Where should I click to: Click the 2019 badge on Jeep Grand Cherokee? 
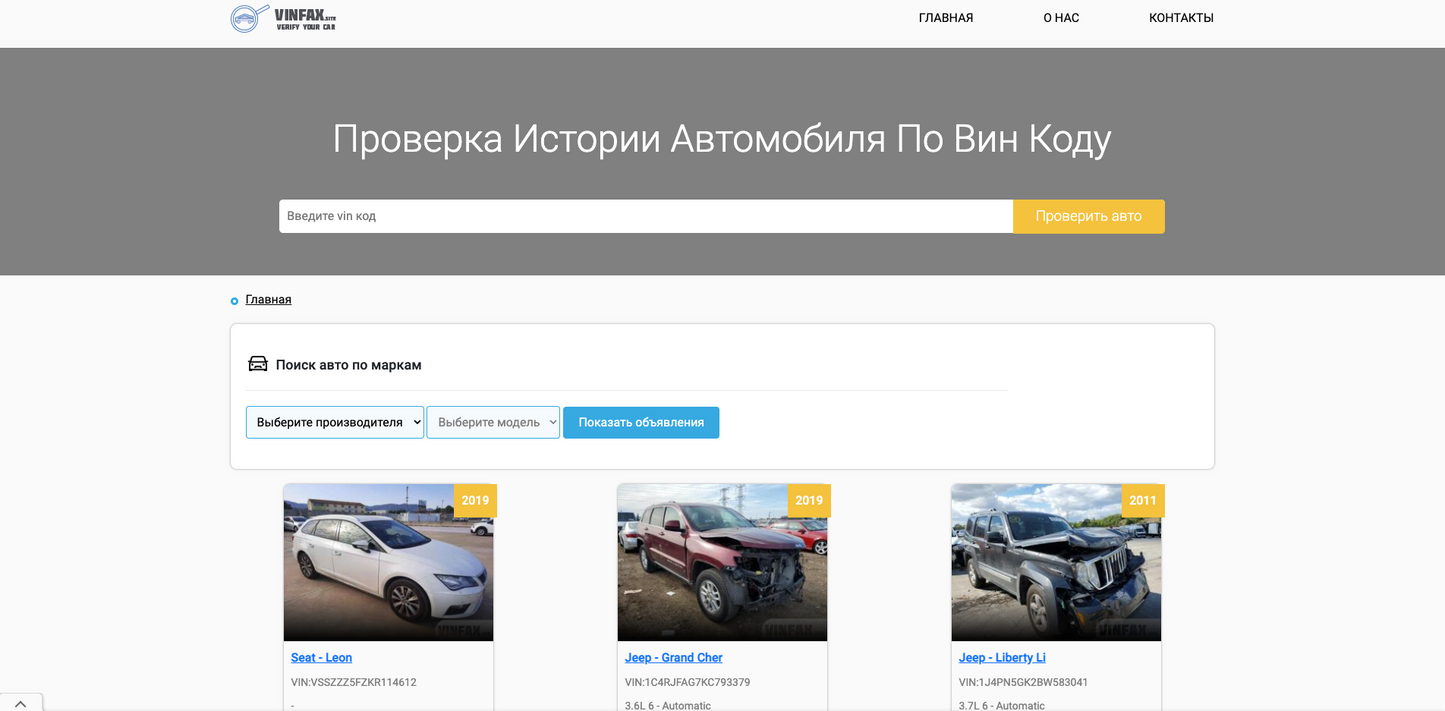[x=809, y=500]
